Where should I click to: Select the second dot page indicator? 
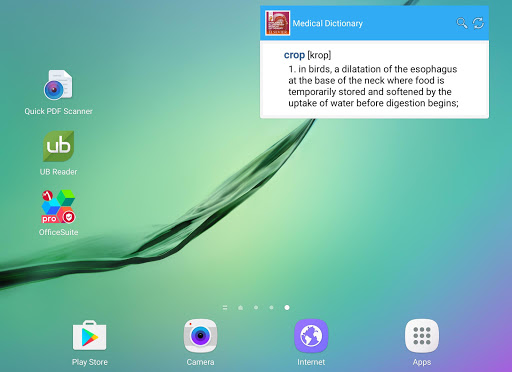[256, 307]
